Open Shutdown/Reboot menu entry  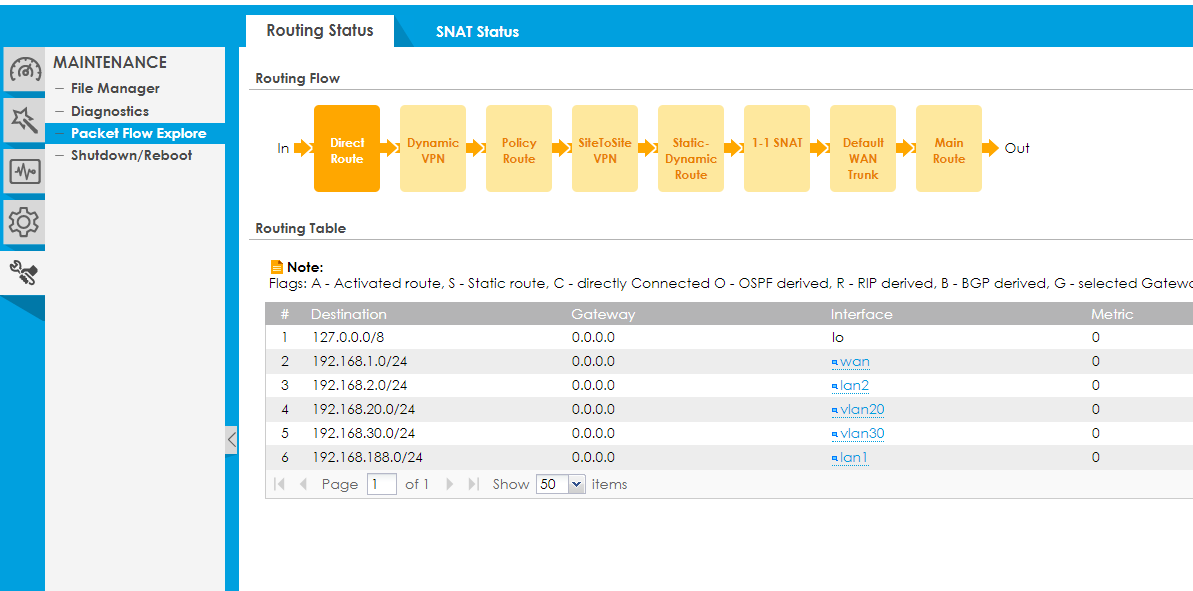click(x=131, y=155)
